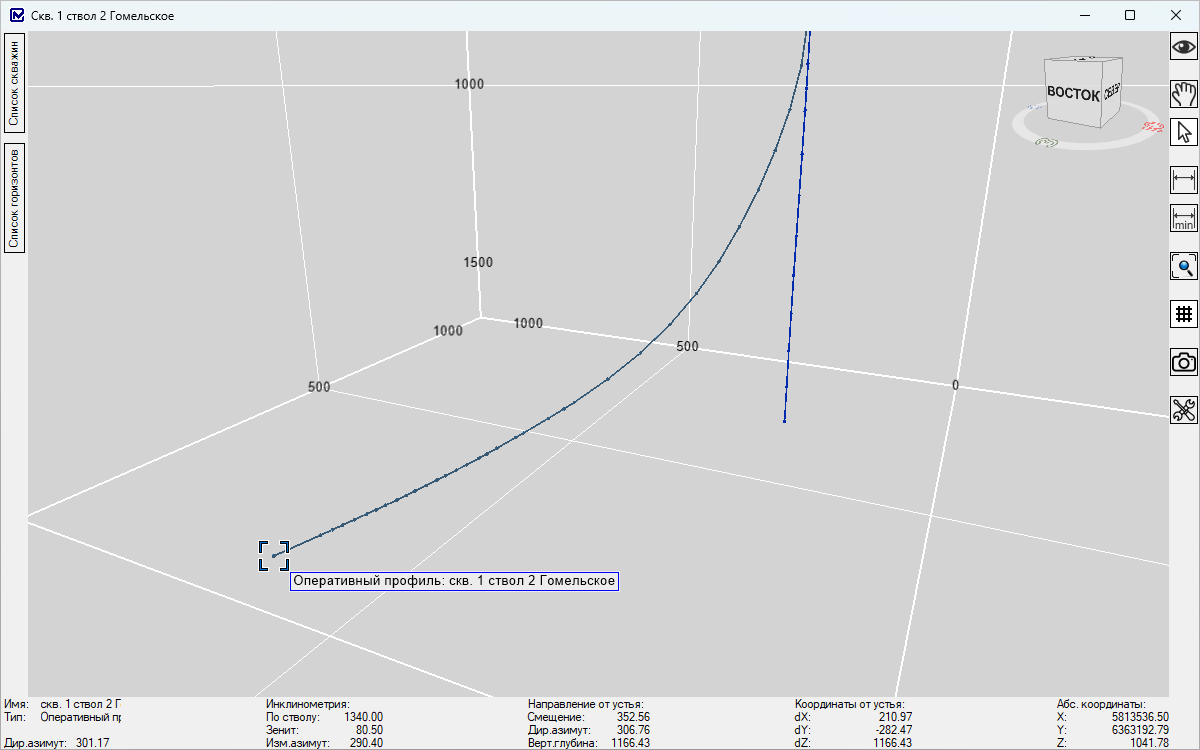The height and width of the screenshot is (750, 1200).
Task: Take a snapshot with the camera icon
Action: click(x=1184, y=362)
